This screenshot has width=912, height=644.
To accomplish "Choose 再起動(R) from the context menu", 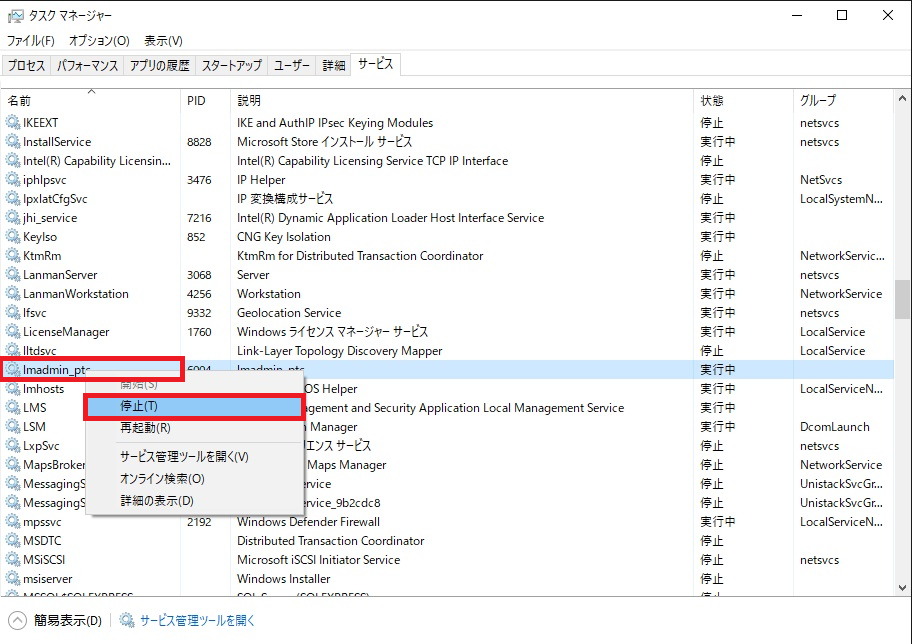I will point(194,428).
